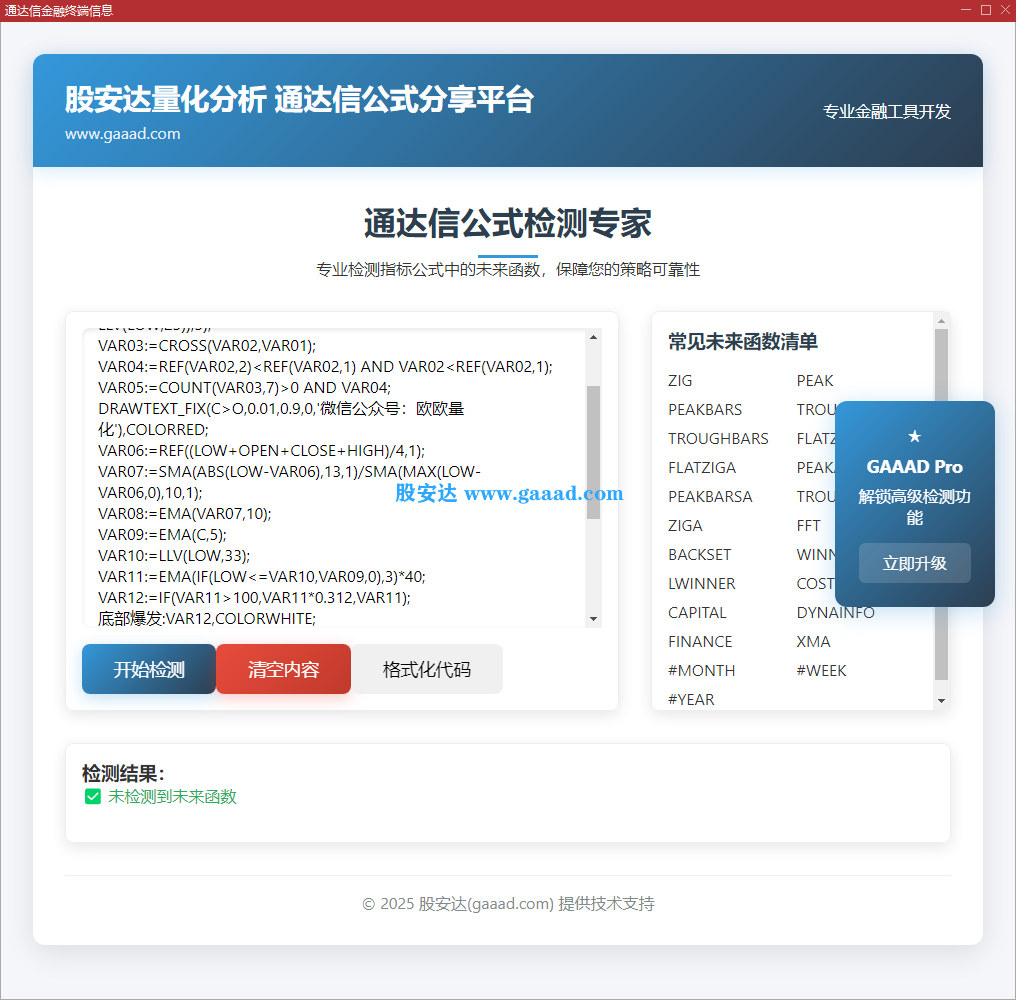Click the 开始检测 button
Image resolution: width=1016 pixels, height=1000 pixels.
148,669
